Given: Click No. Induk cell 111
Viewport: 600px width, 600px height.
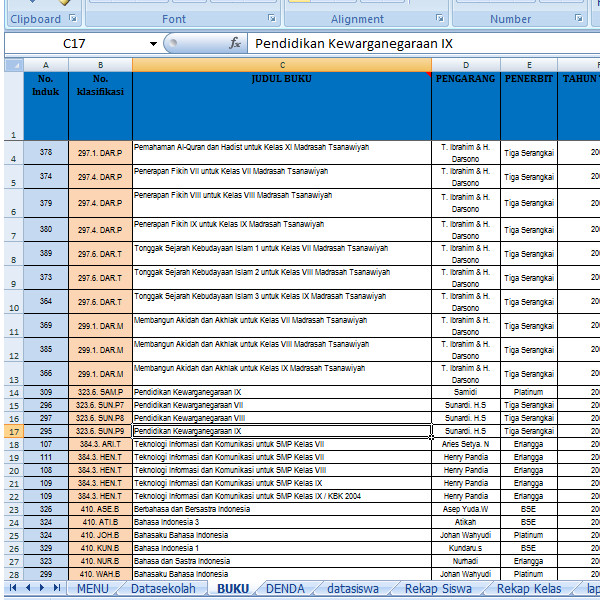Looking at the screenshot, I should (46, 457).
